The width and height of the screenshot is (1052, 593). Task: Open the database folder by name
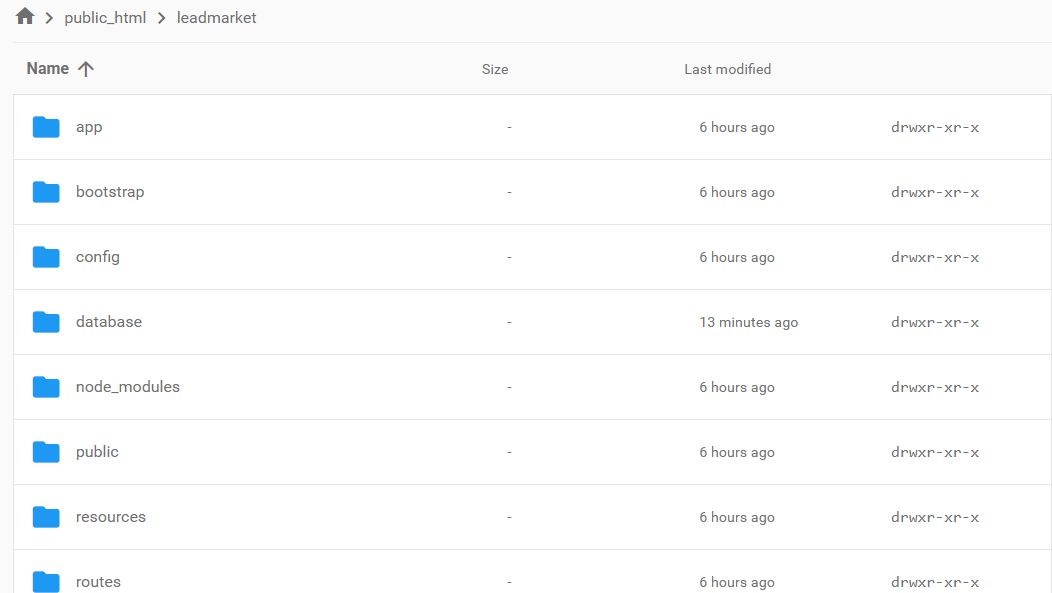coord(109,322)
